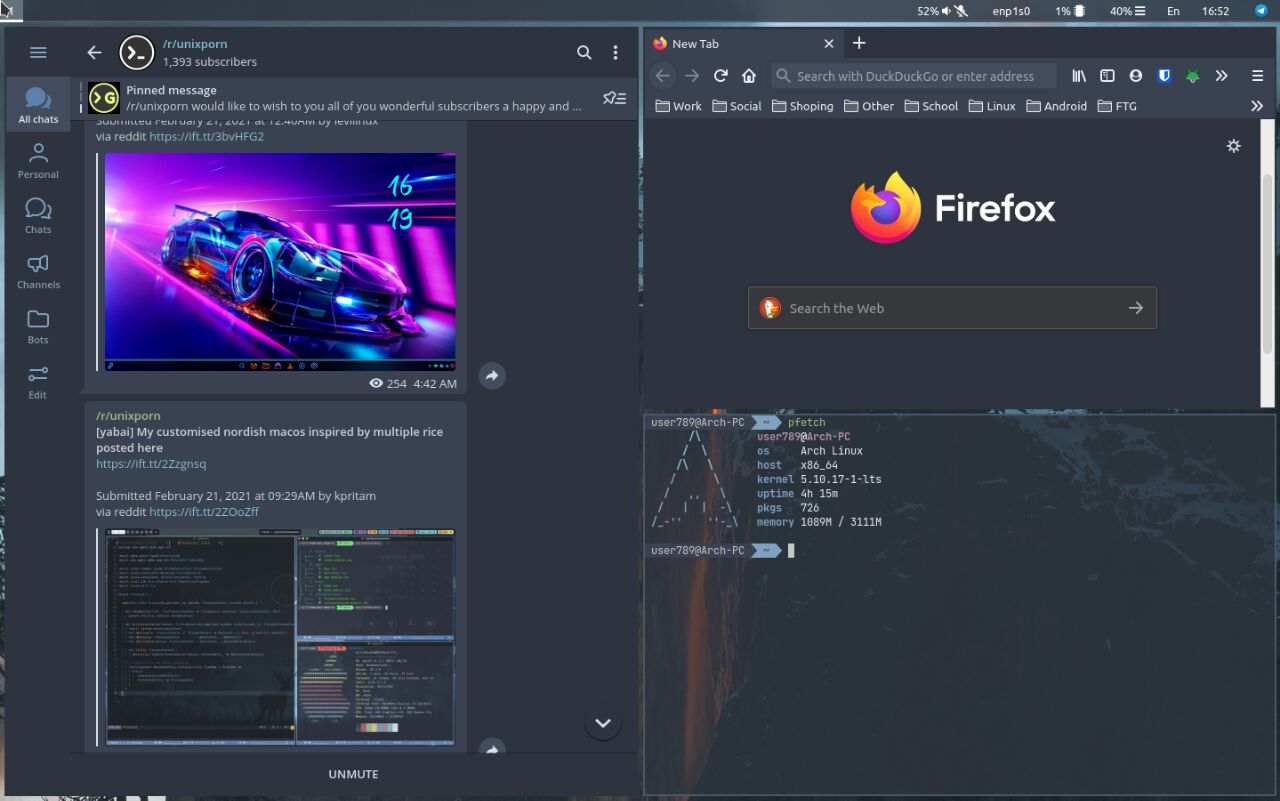
Task: Go forward in Firefox
Action: point(692,76)
